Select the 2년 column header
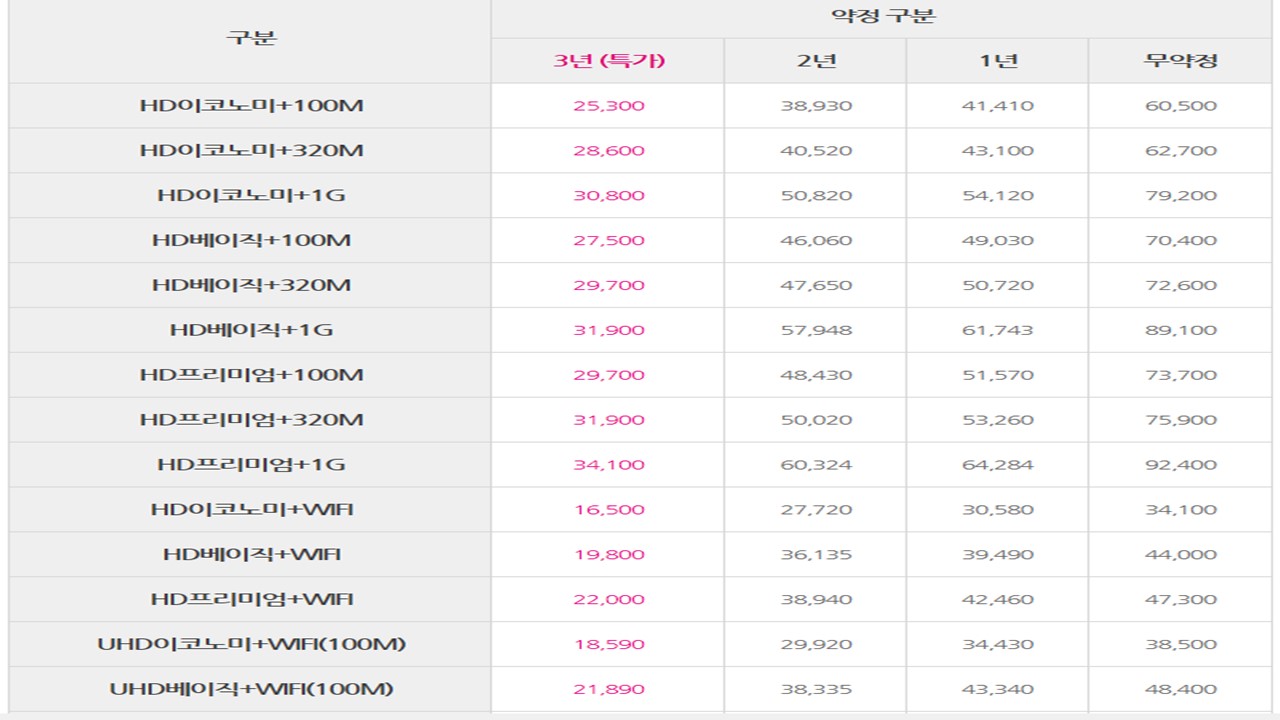The image size is (1280, 720). coord(816,60)
